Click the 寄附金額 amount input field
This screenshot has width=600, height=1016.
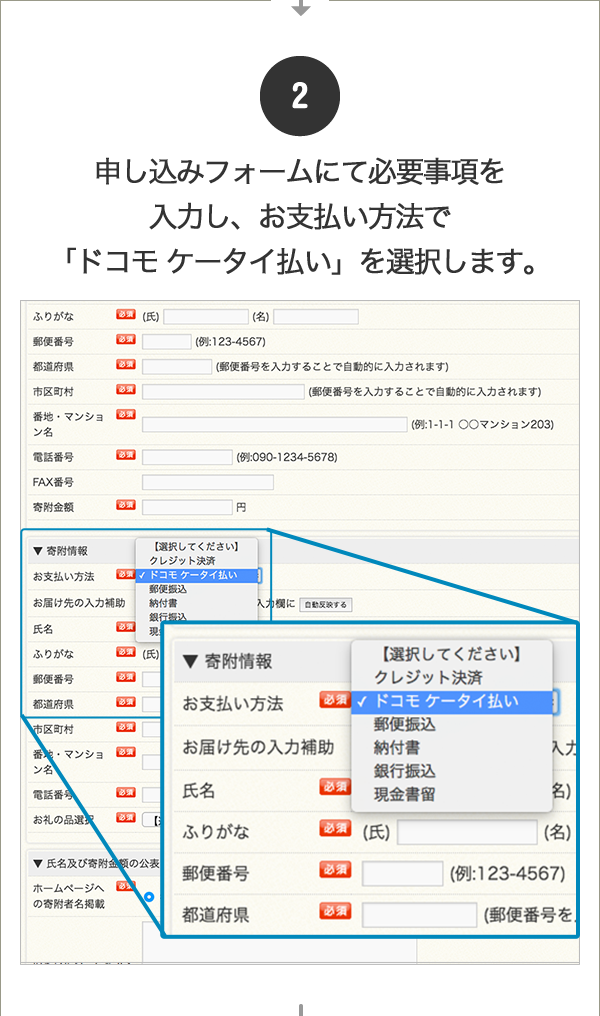[x=187, y=507]
